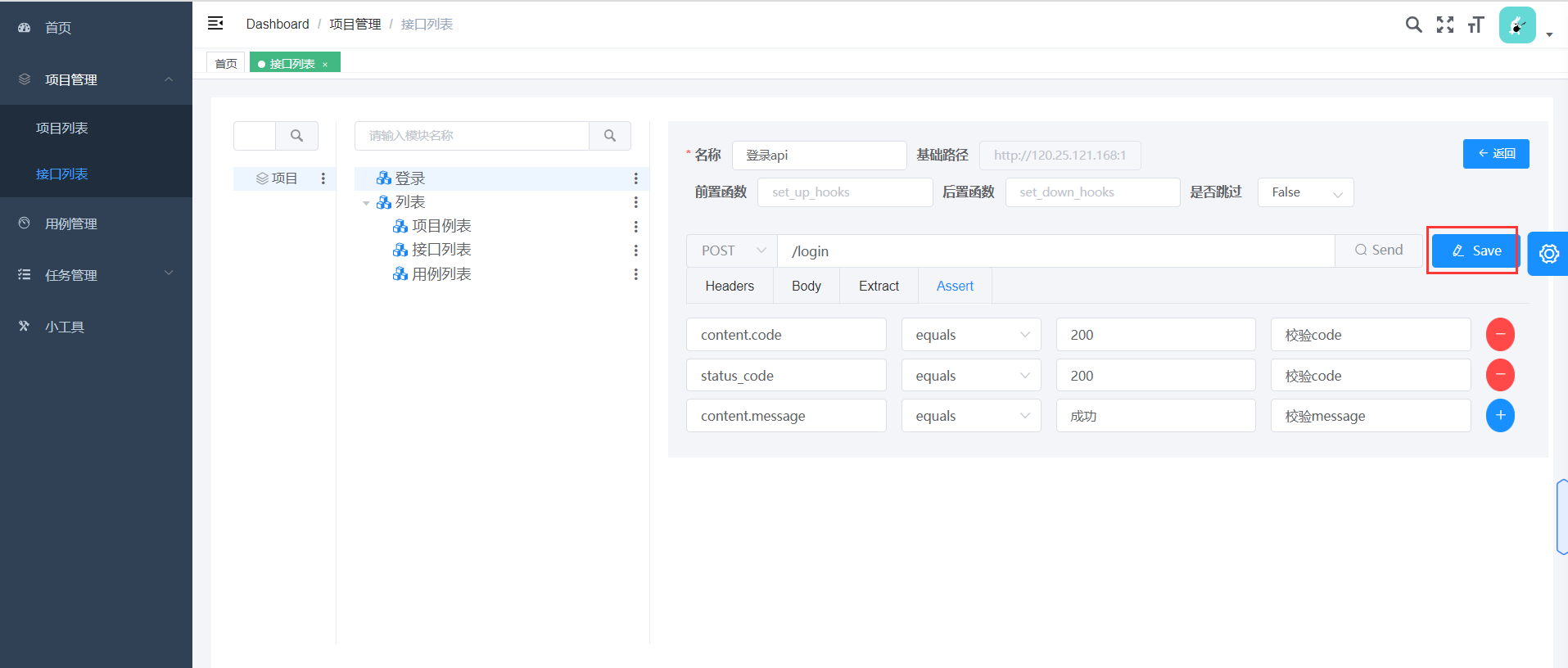Image resolution: width=1568 pixels, height=668 pixels.
Task: Switch to the Assert tab
Action: point(955,286)
